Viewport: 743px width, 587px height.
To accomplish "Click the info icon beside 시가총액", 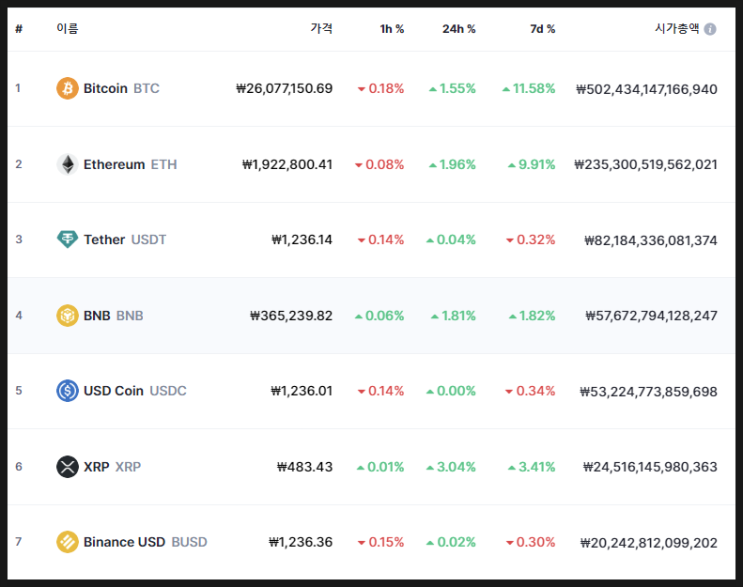I will coord(710,29).
